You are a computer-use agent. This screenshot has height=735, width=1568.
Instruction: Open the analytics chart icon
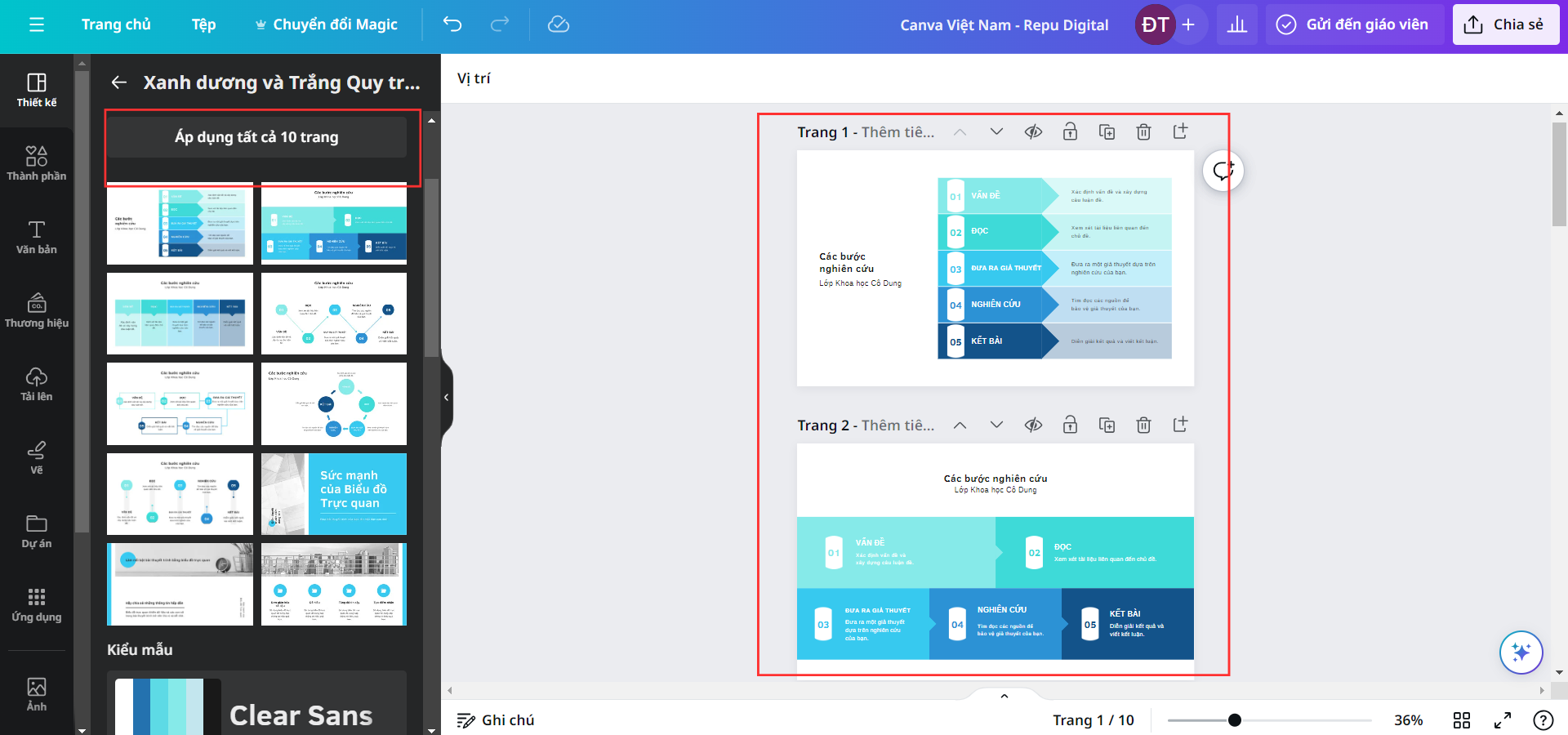1237,24
